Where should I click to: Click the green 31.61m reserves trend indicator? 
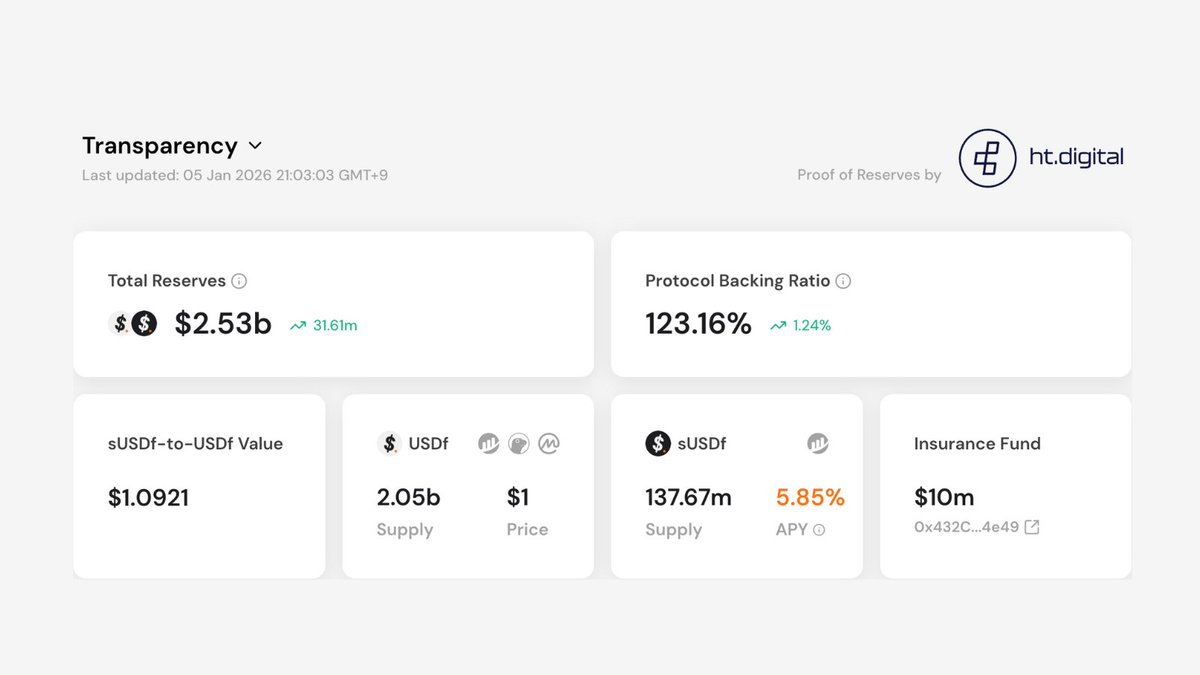pos(324,325)
